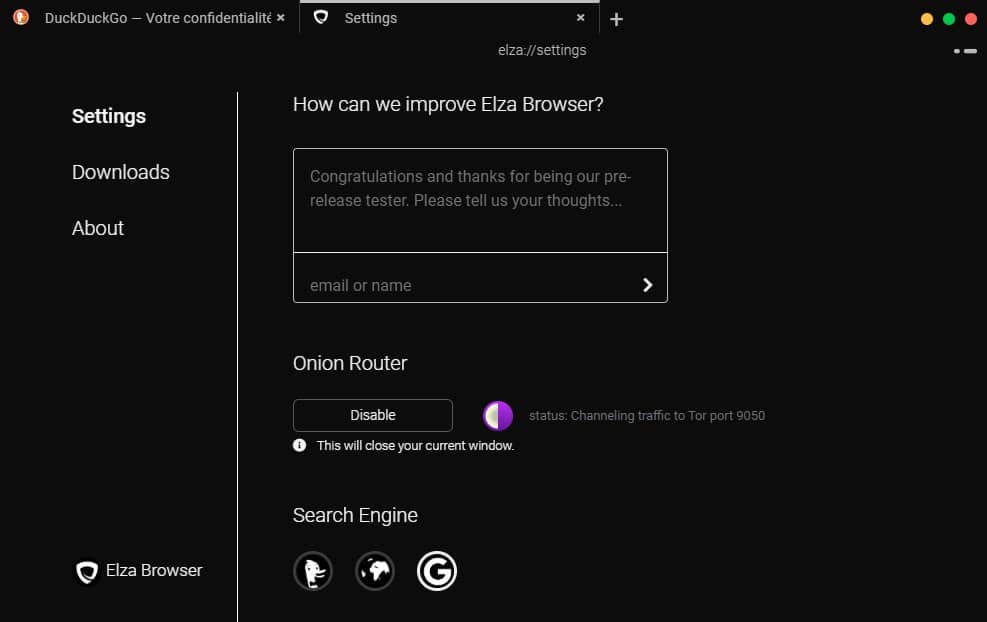Viewport: 987px width, 622px height.
Task: Open the browser menu dots icon
Action: click(966, 51)
